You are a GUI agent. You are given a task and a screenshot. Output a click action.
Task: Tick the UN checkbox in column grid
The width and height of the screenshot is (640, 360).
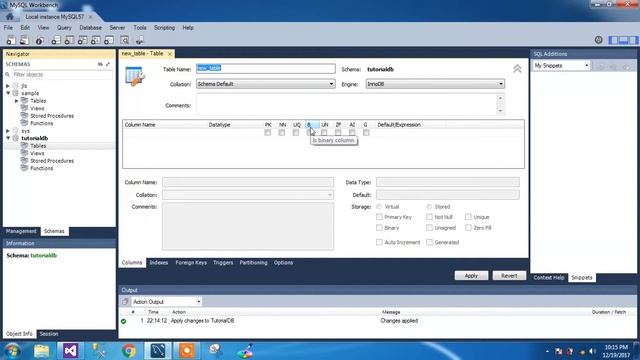(x=324, y=133)
